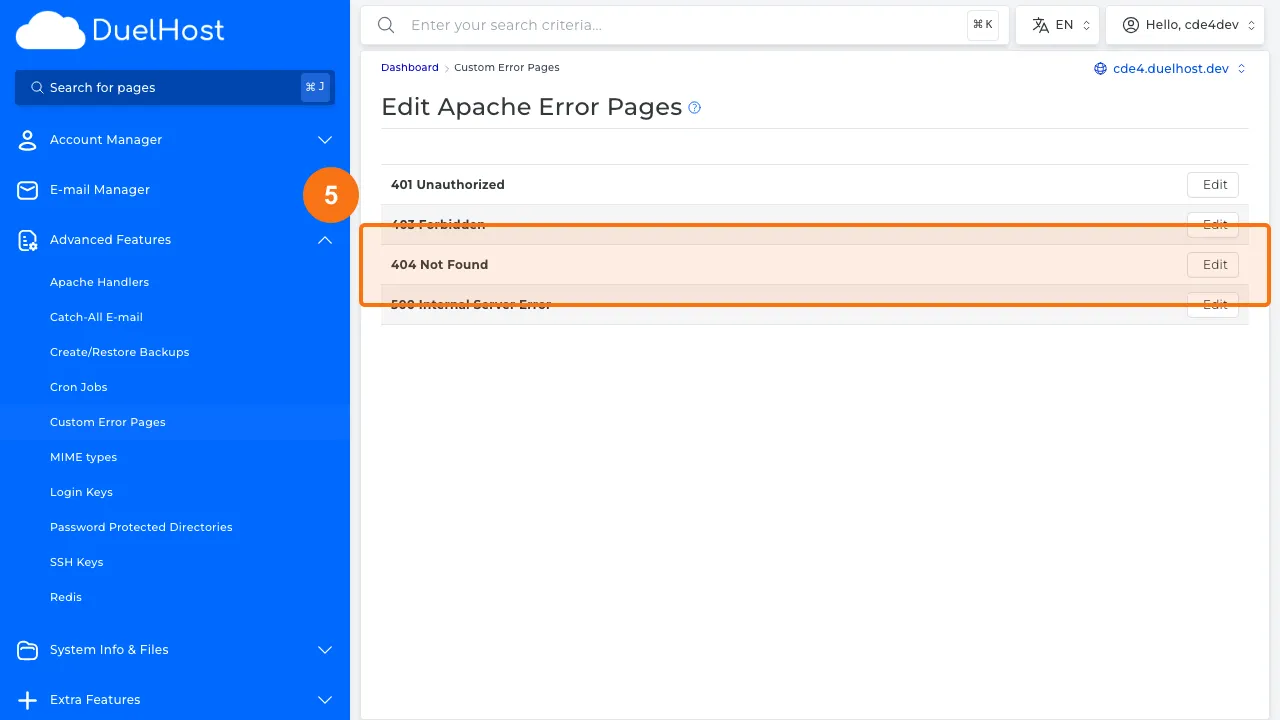Open the language selector showing EN
This screenshot has height=720, width=1280.
[x=1057, y=24]
